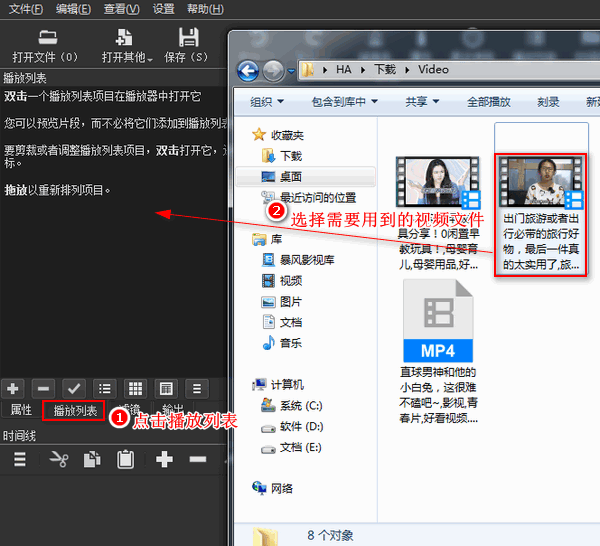This screenshot has height=546, width=600.
Task: Select 网络 in navigation pane
Action: tap(272, 489)
